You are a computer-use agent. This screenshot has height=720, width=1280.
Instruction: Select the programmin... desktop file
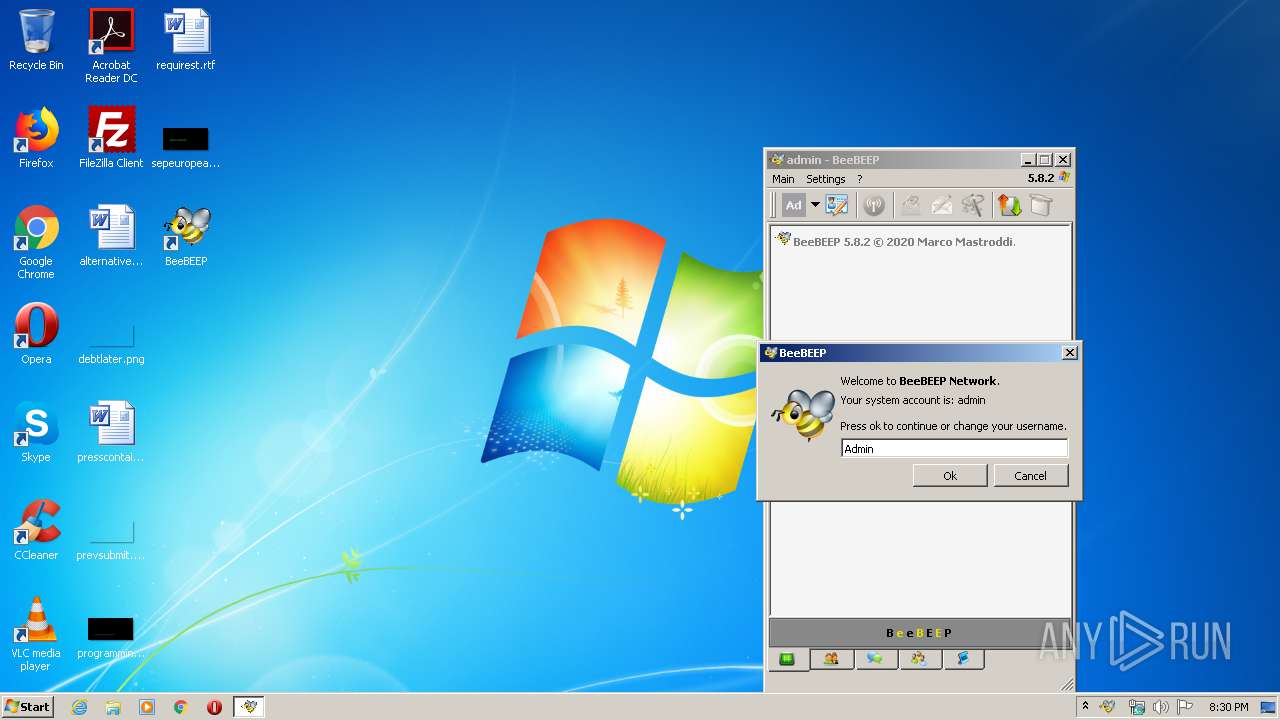[x=111, y=638]
